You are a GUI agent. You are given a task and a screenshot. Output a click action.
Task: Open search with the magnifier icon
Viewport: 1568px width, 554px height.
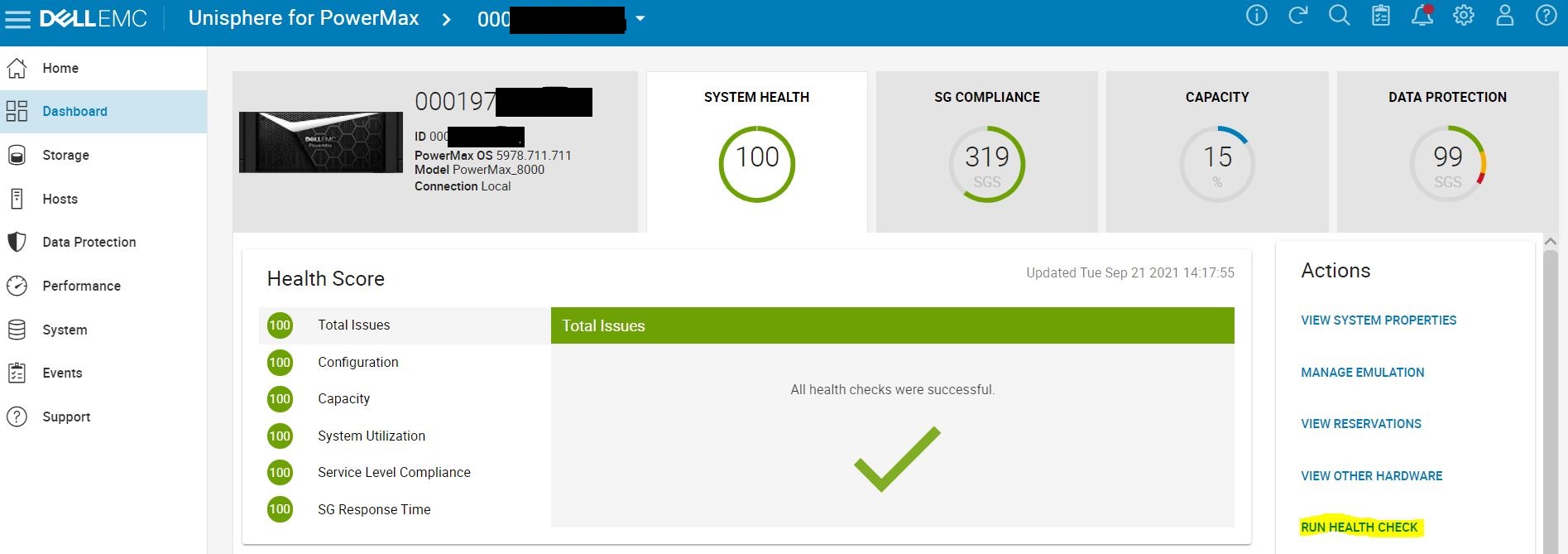tap(1339, 16)
